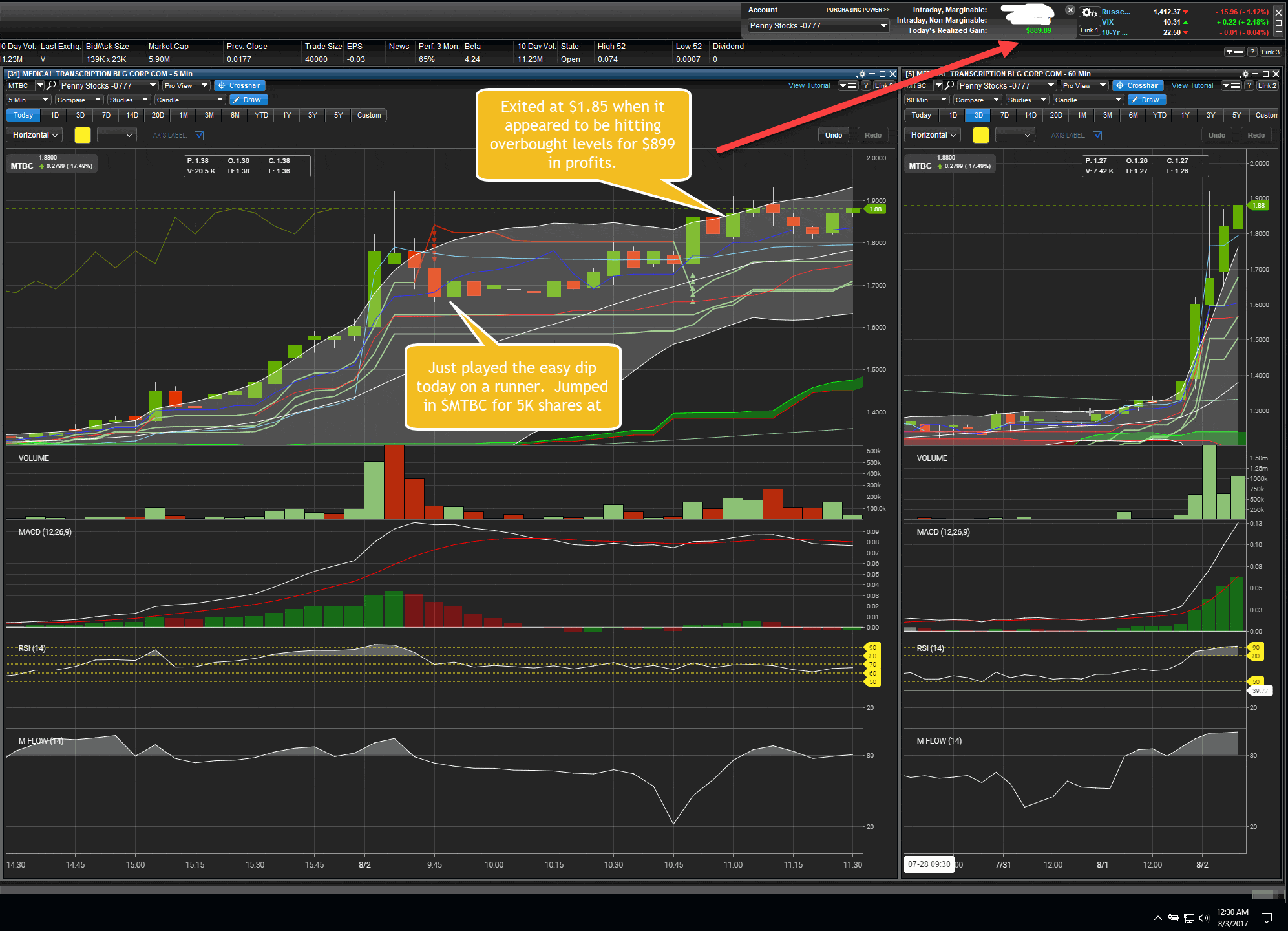Screen dimensions: 1288x931
Task: Click the symbol search magnifier in 5 Min chart
Action: 51,85
